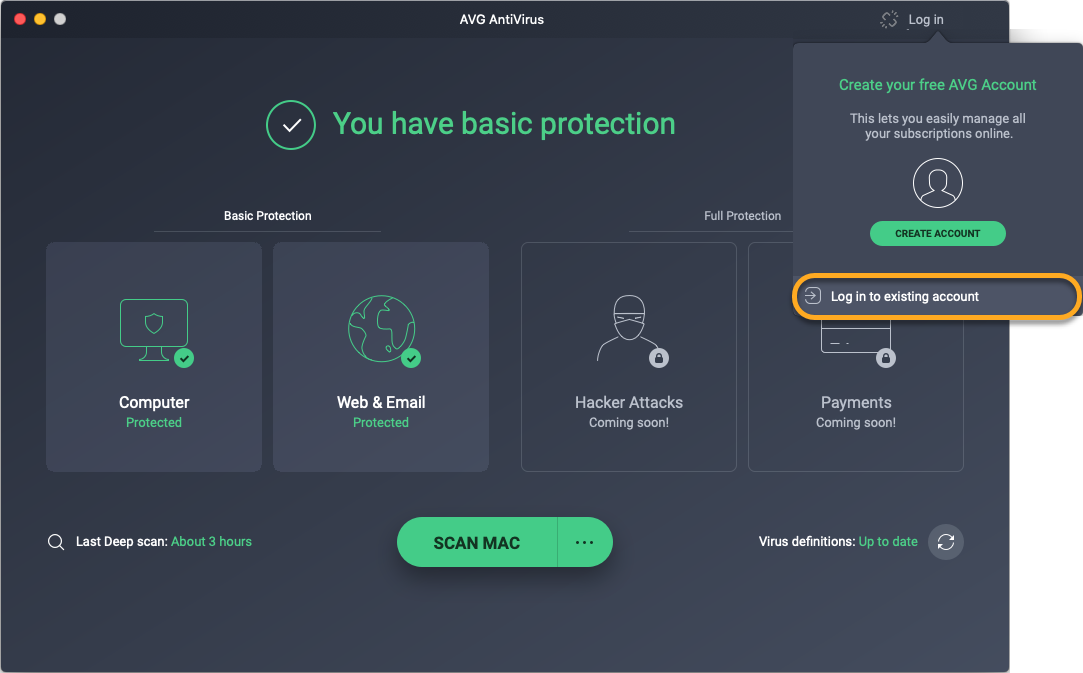Click the About 3 hours scan time text

(211, 542)
